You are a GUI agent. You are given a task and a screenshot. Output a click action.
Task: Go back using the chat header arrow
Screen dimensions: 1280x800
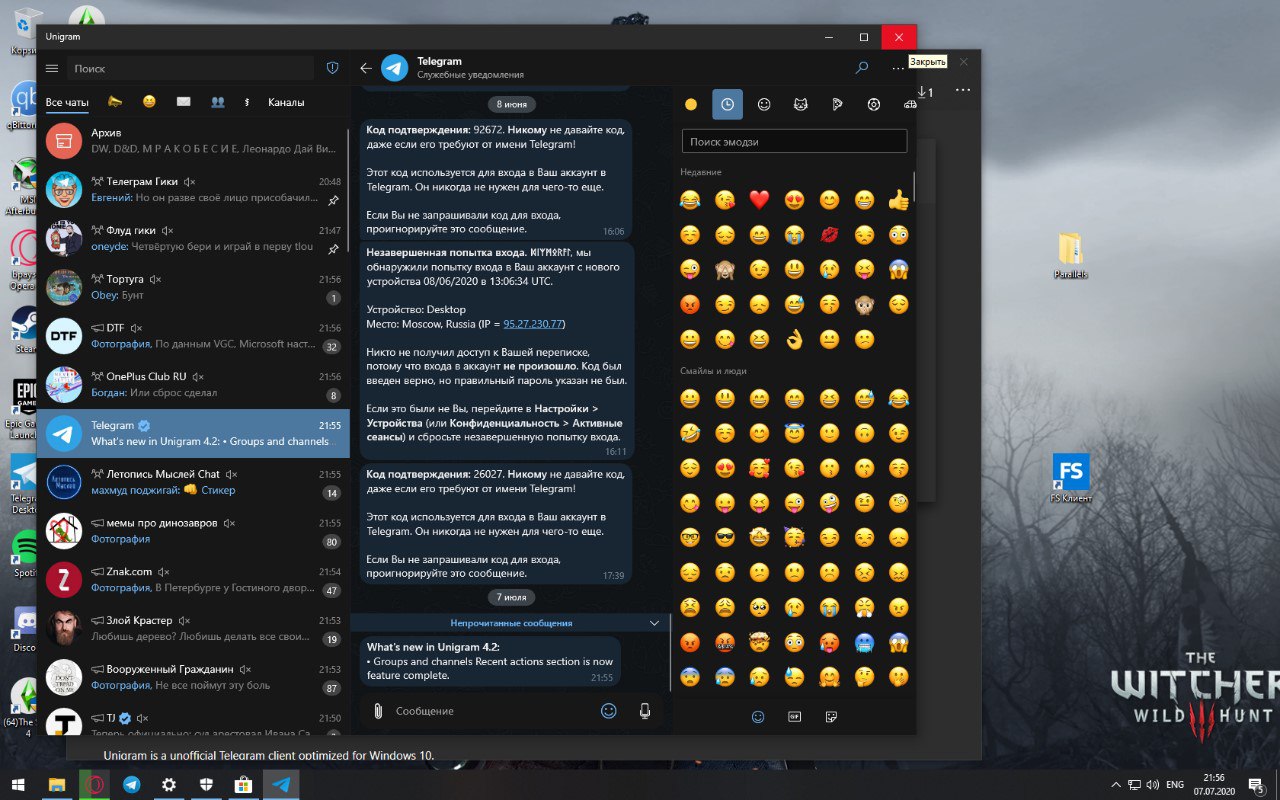(366, 68)
